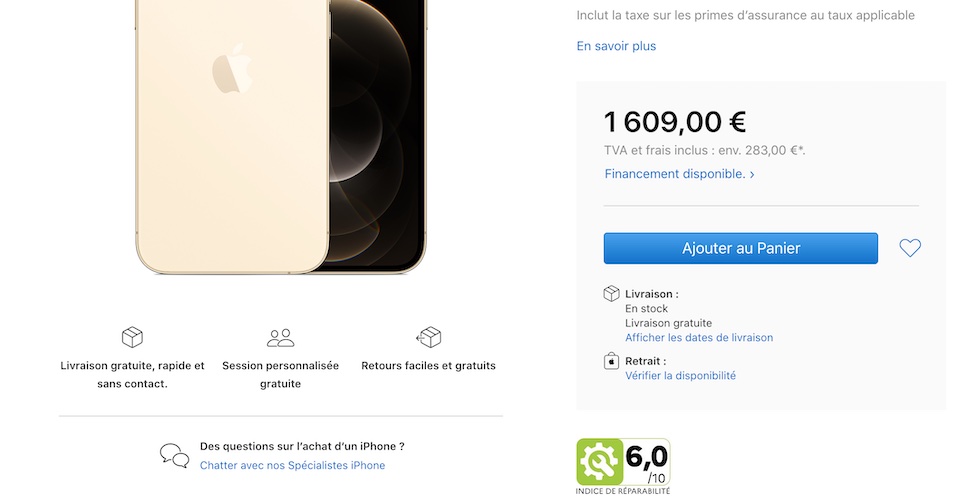This screenshot has width=968, height=504.
Task: Click Retours faciles et gratuits label
Action: (x=428, y=366)
